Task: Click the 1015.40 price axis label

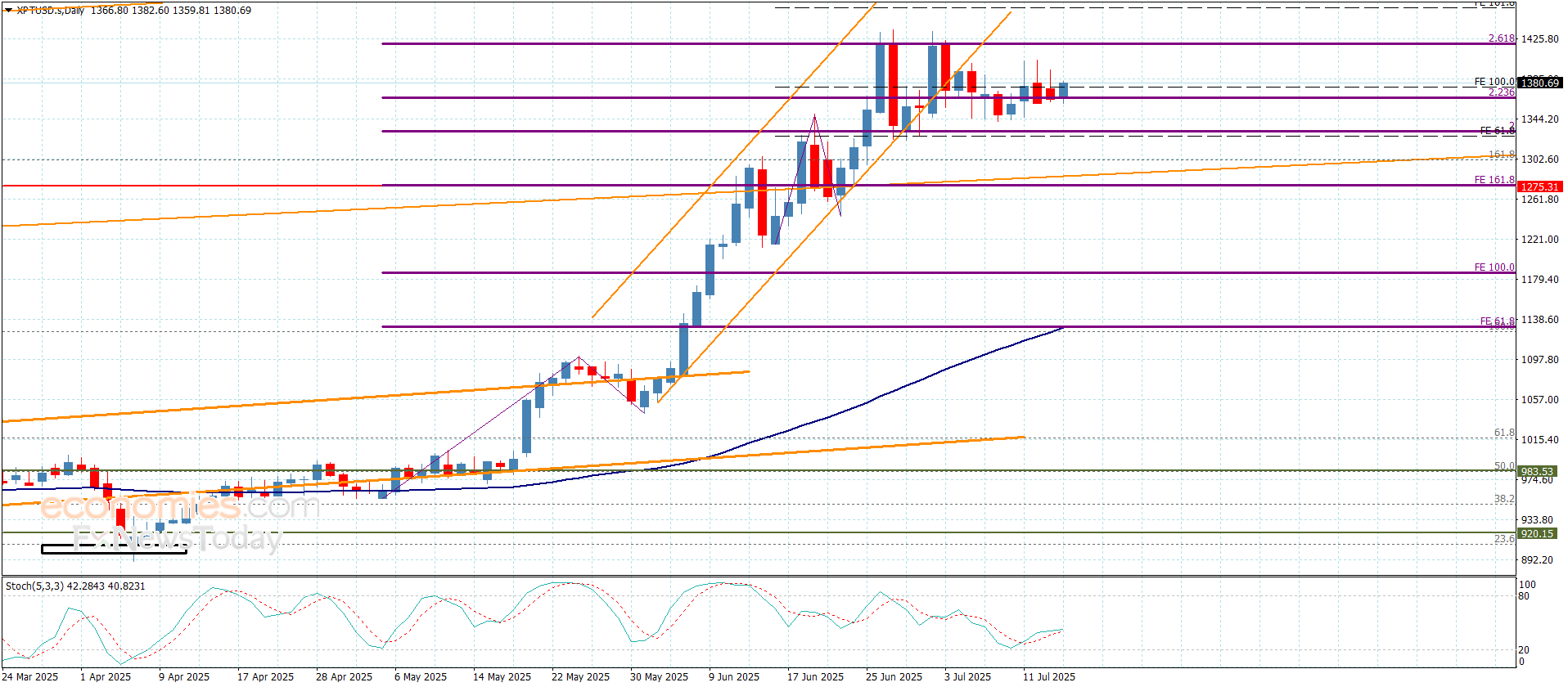Action: (x=1539, y=440)
